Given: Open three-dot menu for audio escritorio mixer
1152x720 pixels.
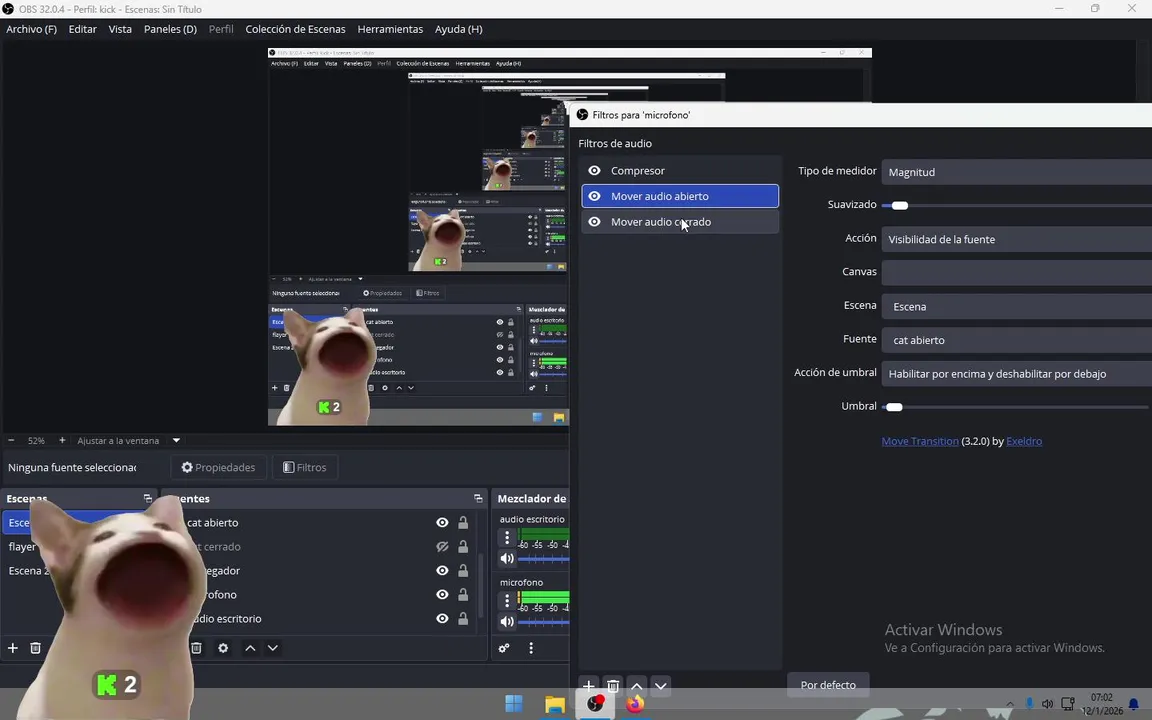Looking at the screenshot, I should coord(507,538).
